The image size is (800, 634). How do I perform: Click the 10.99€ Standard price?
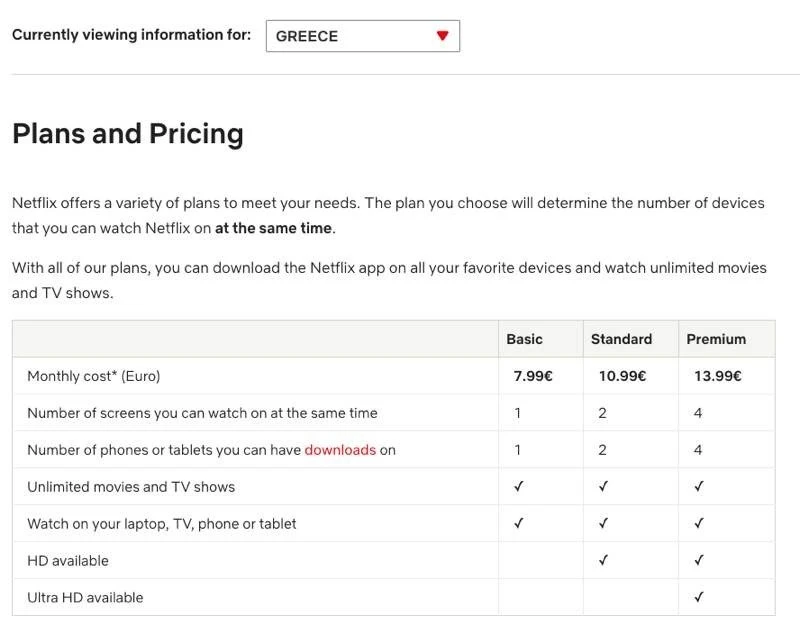point(622,376)
